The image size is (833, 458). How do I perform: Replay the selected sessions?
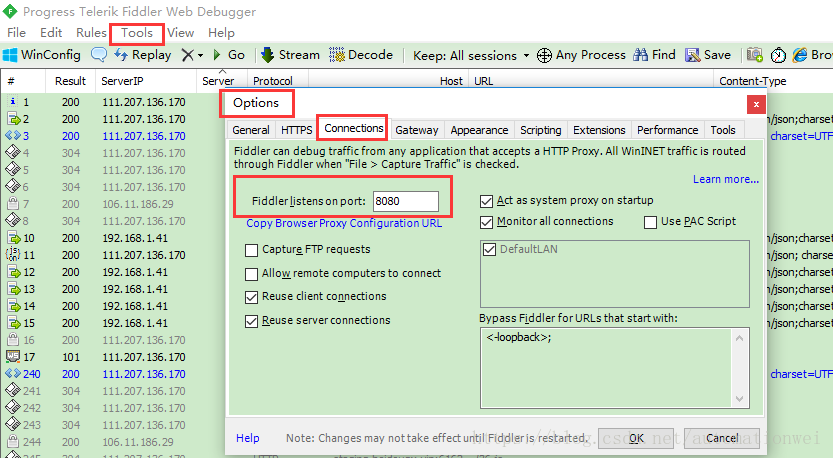143,55
